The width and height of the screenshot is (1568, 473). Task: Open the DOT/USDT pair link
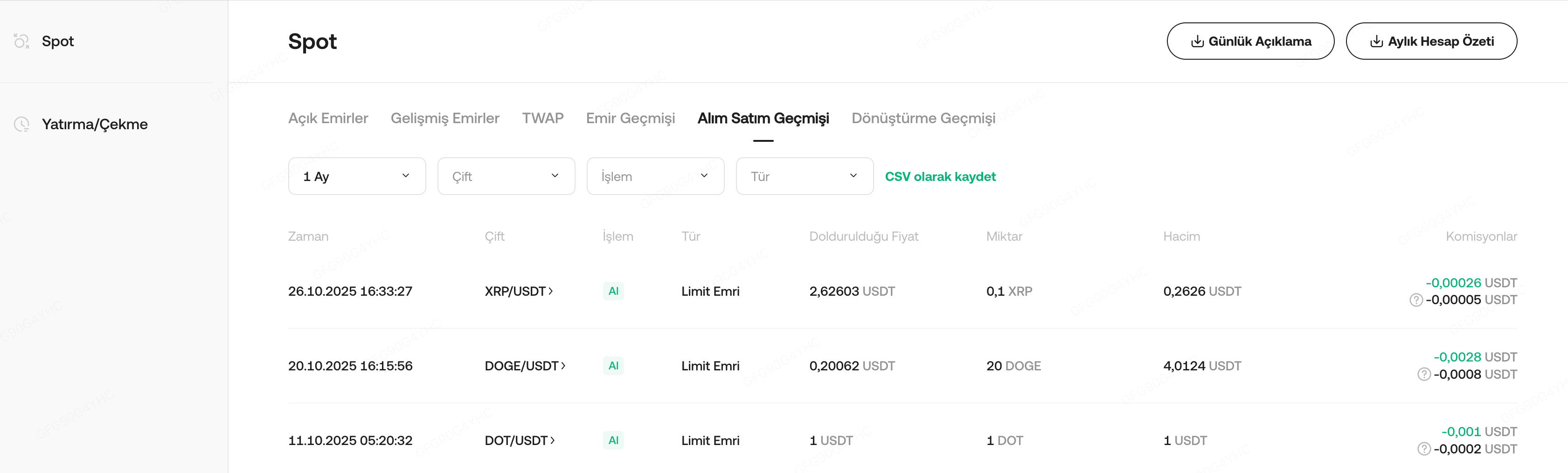516,441
